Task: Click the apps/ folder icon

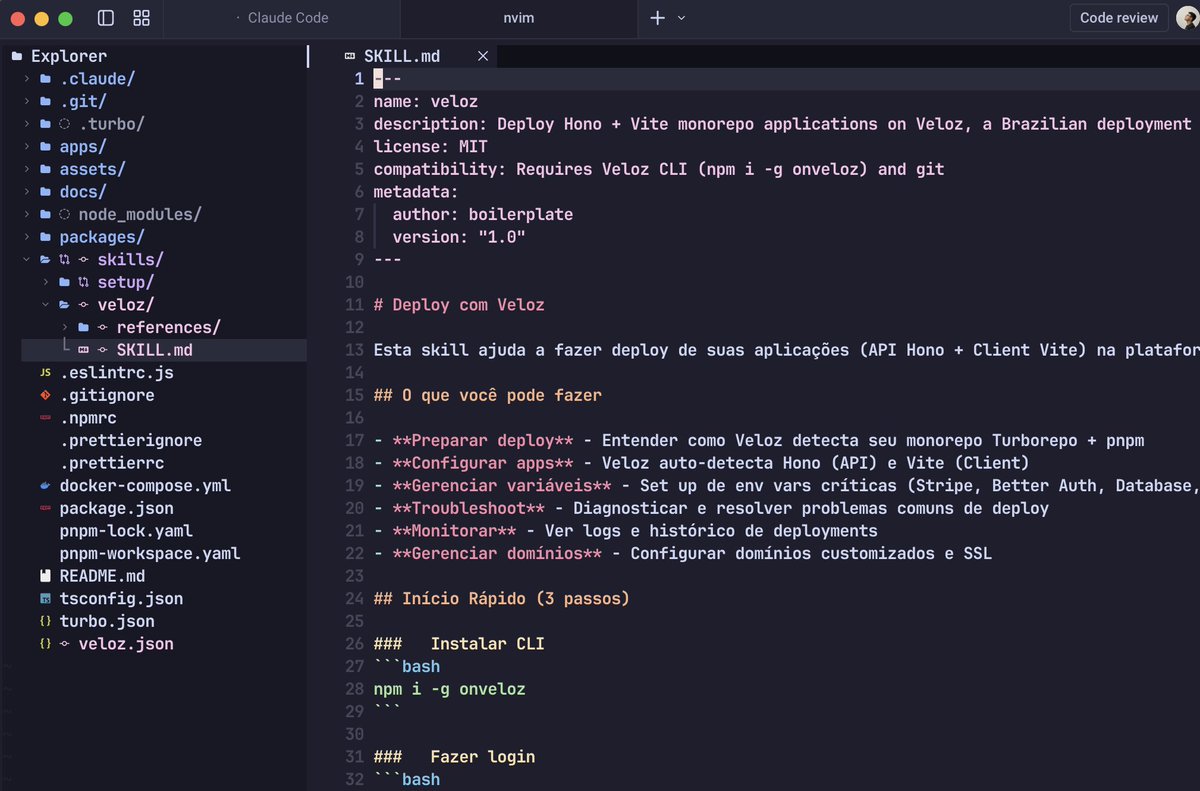Action: click(46, 147)
